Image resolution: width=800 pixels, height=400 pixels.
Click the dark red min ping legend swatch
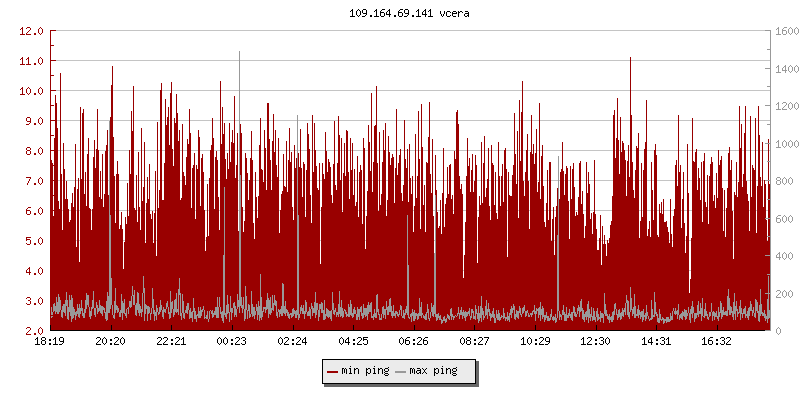pyautogui.click(x=332, y=371)
